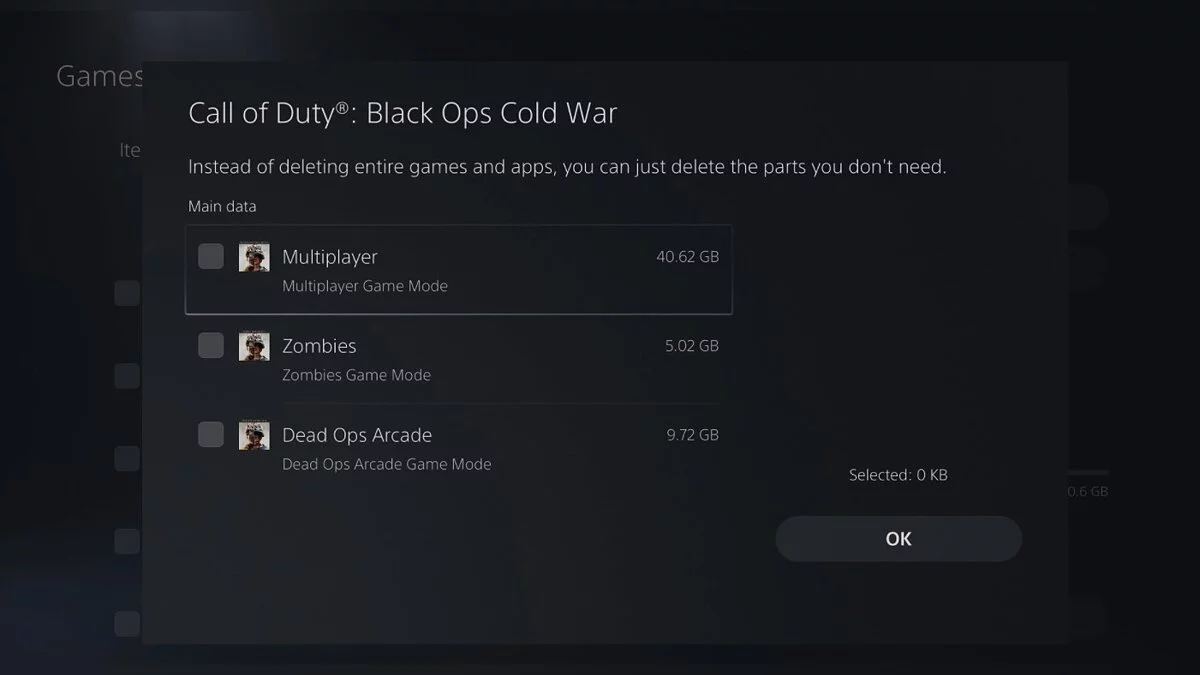The height and width of the screenshot is (675, 1200).
Task: Click the 40.62 GB size value
Action: 687,257
